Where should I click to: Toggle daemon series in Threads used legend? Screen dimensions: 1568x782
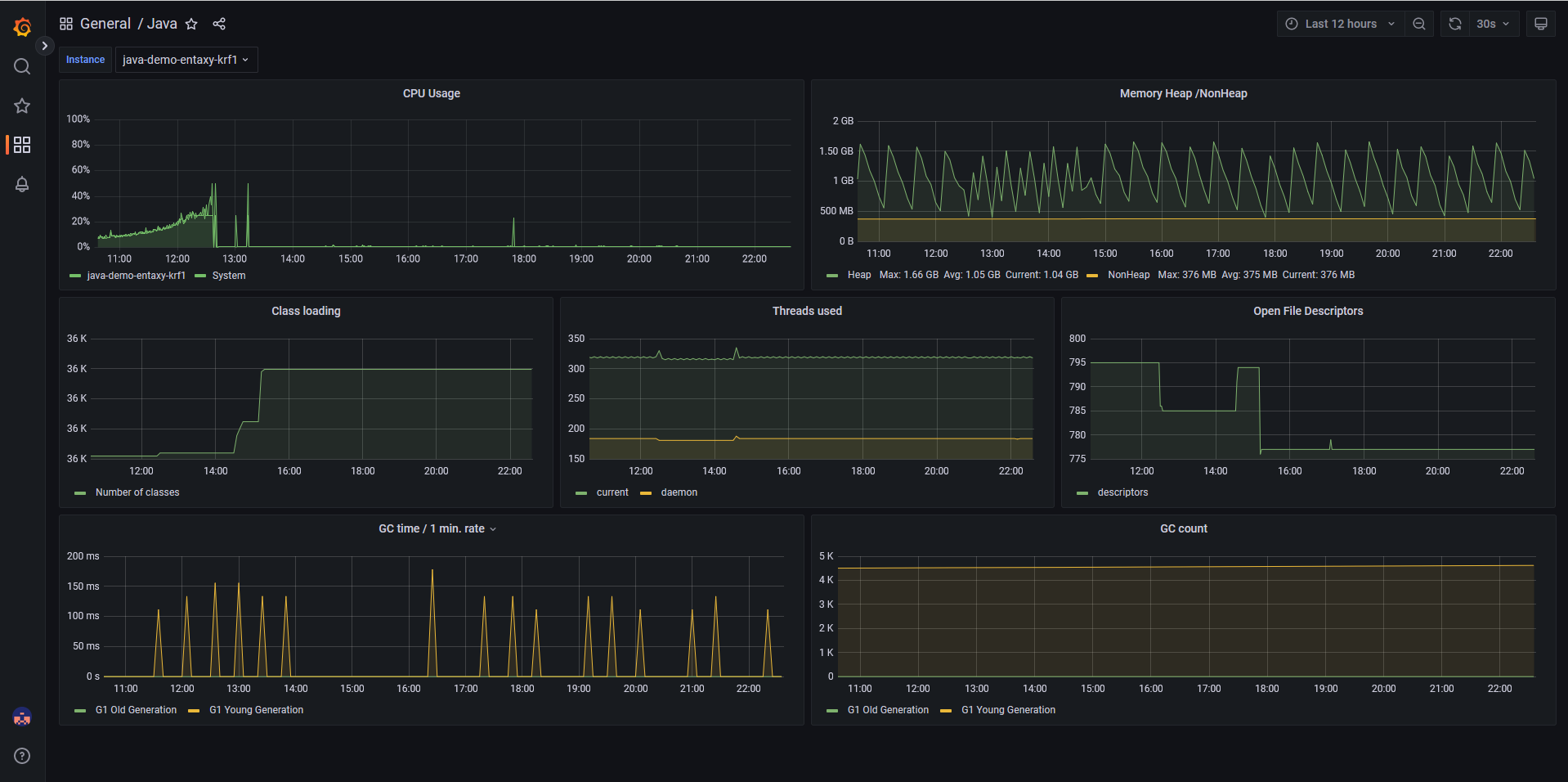pos(679,492)
